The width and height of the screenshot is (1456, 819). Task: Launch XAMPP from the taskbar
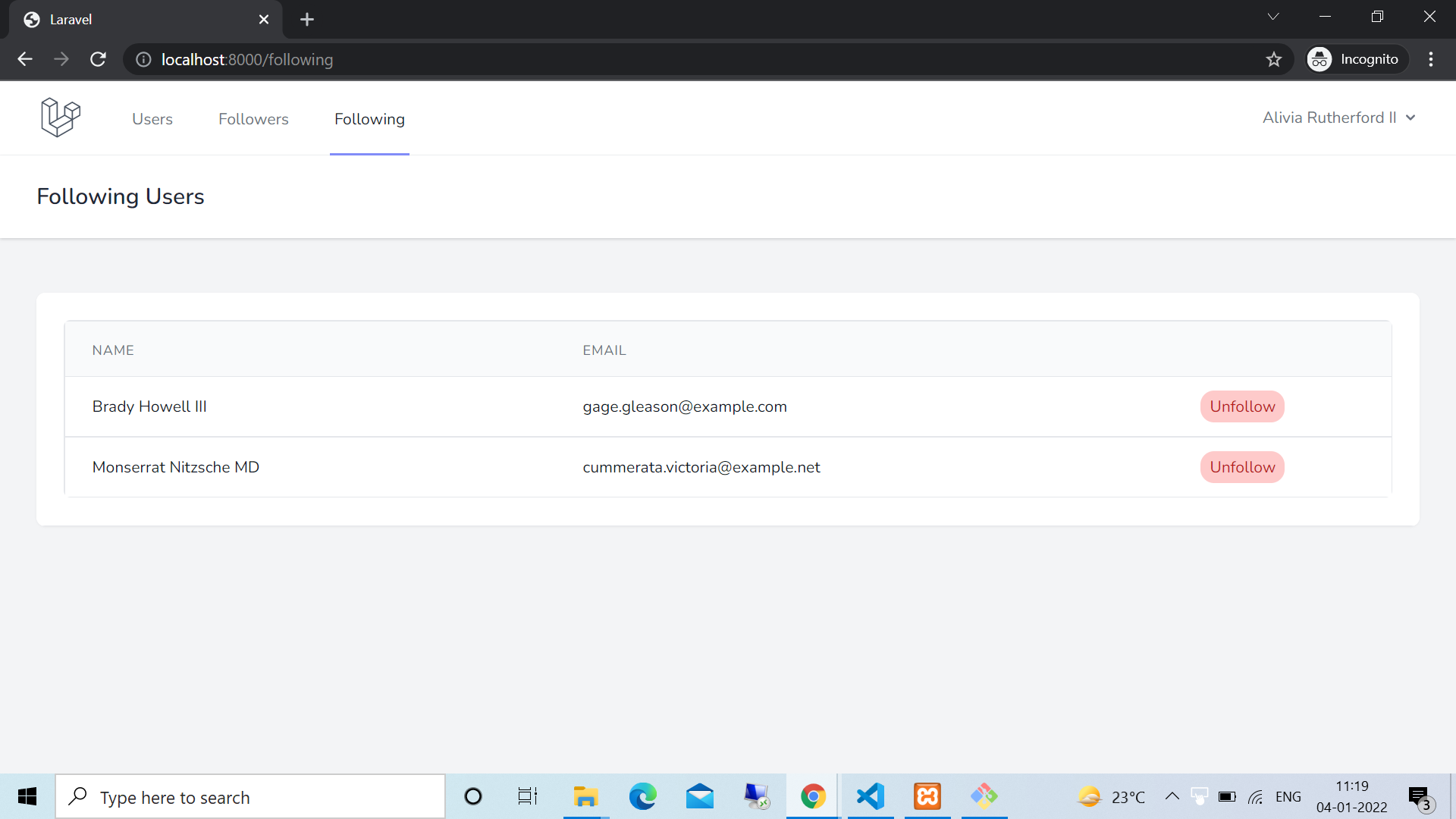927,796
